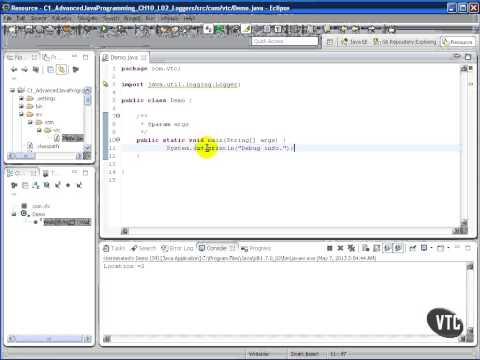Switch to the Tasks tab
Screen dimensions: 480x360
point(114,248)
